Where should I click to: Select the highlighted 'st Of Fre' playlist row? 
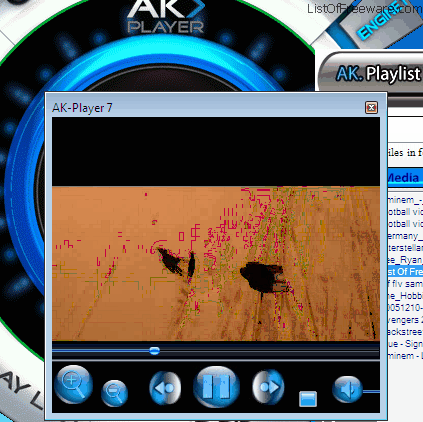(x=405, y=271)
